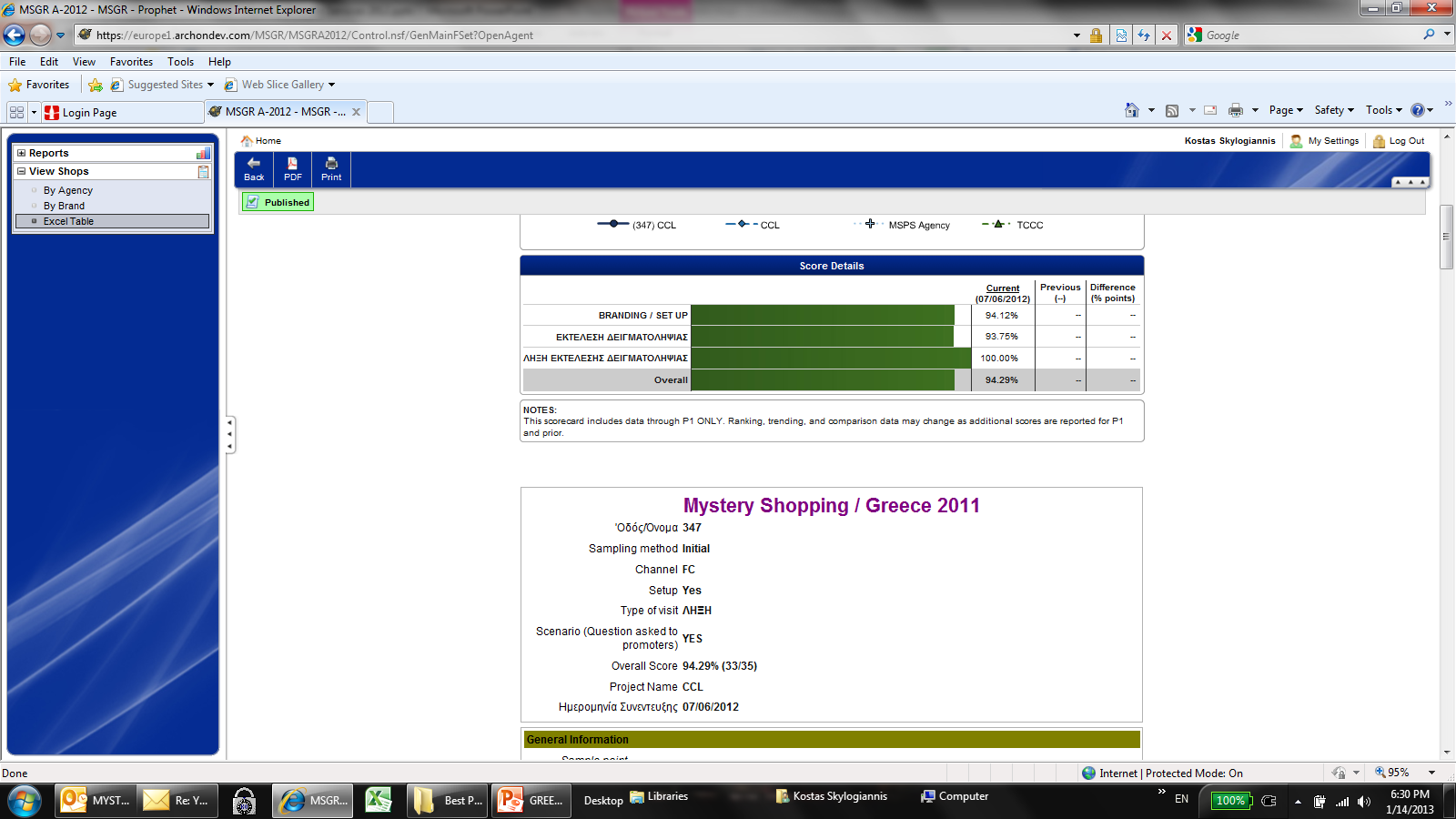This screenshot has width=1456, height=819.
Task: Click the page vertical scrollbar thumb
Action: pyautogui.click(x=1446, y=237)
